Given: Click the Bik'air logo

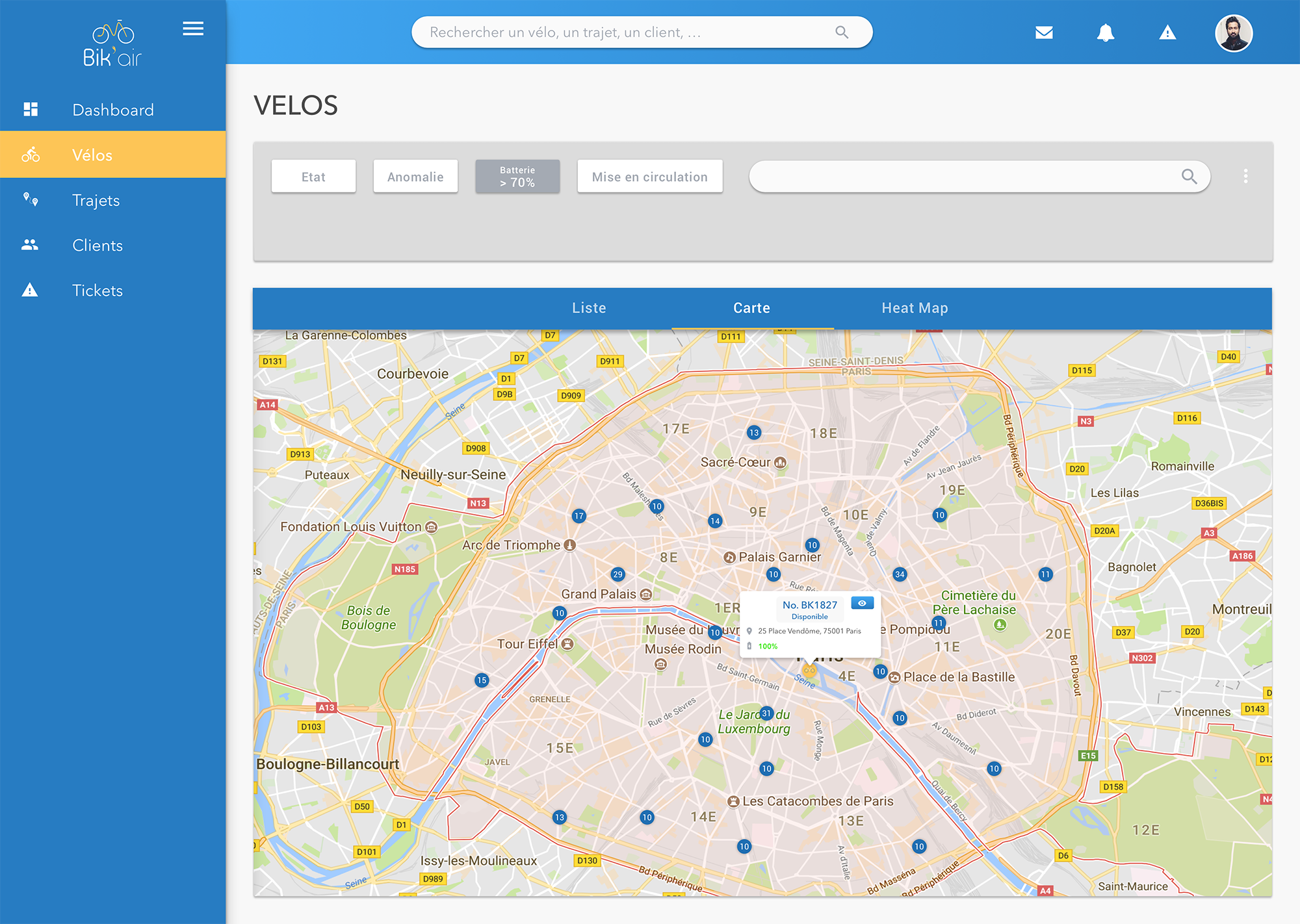Looking at the screenshot, I should point(112,44).
